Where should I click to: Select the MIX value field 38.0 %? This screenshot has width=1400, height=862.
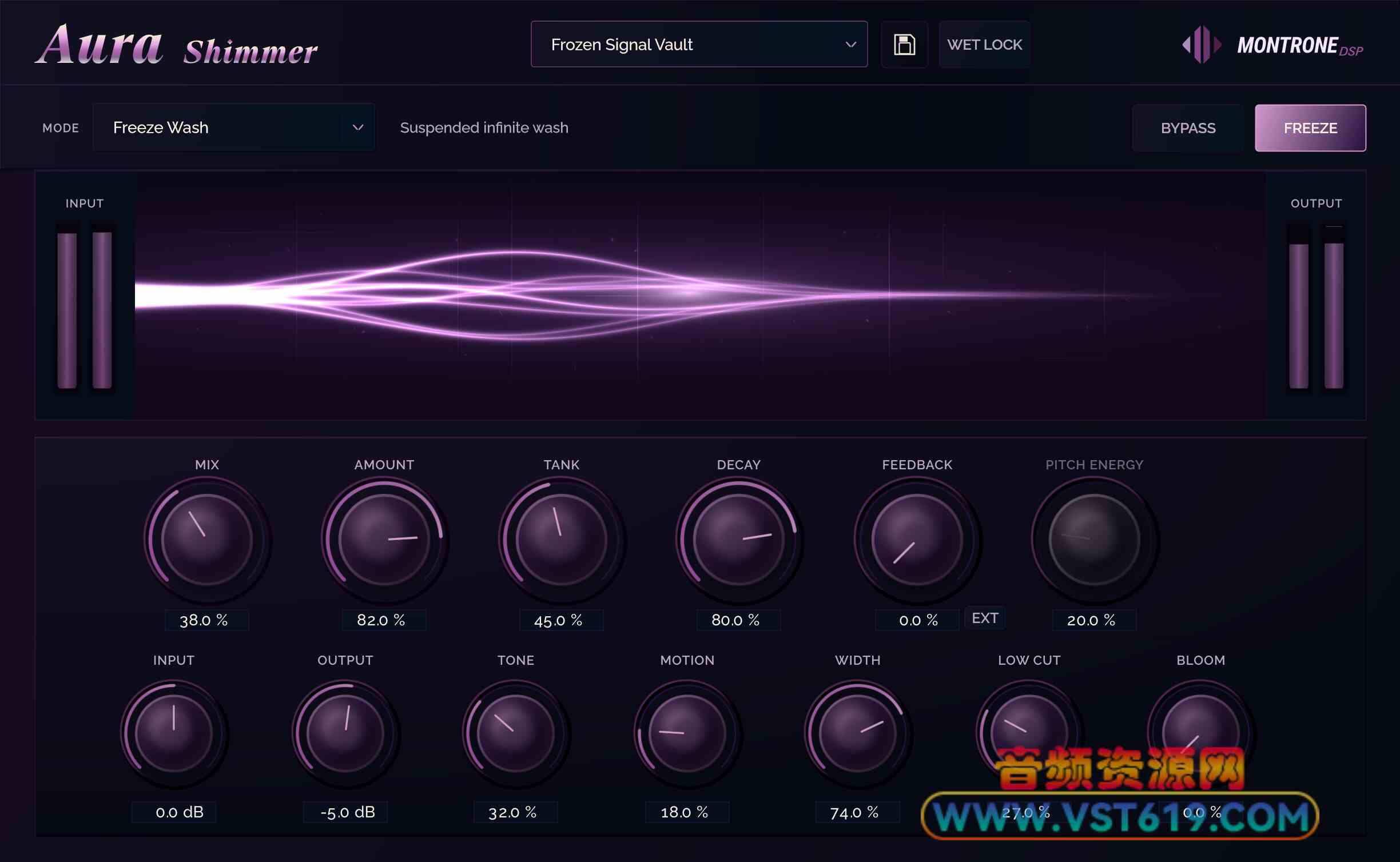(206, 620)
